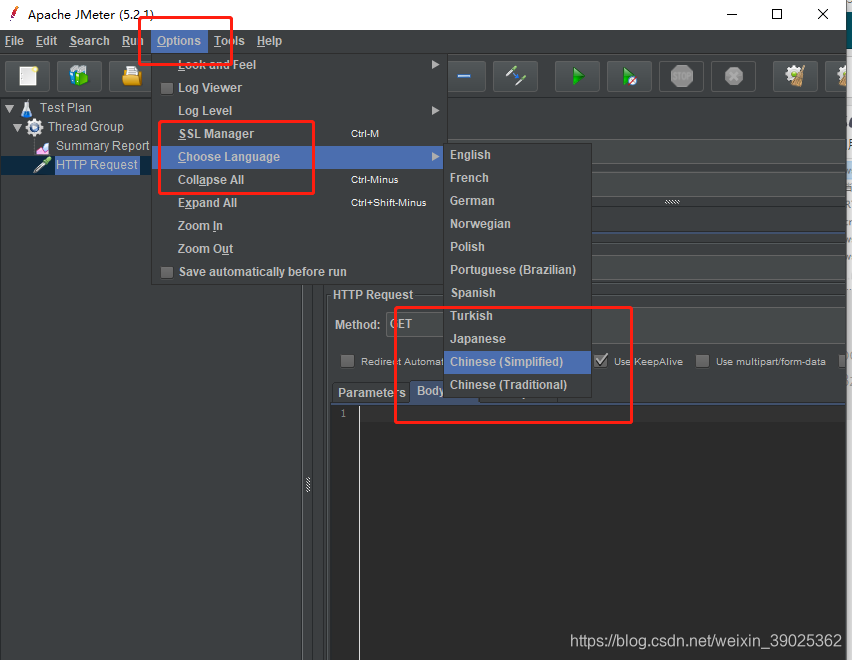The height and width of the screenshot is (660, 852).
Task: Select Expand All menu item
Action: [299, 203]
